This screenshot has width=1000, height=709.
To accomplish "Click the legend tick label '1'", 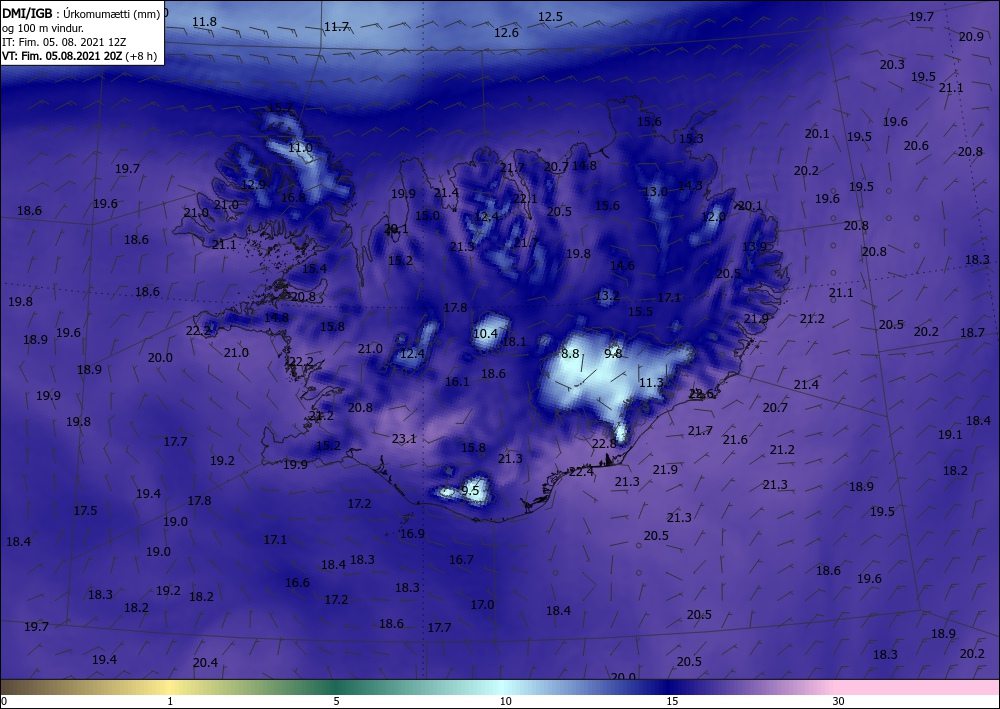I will (x=170, y=702).
